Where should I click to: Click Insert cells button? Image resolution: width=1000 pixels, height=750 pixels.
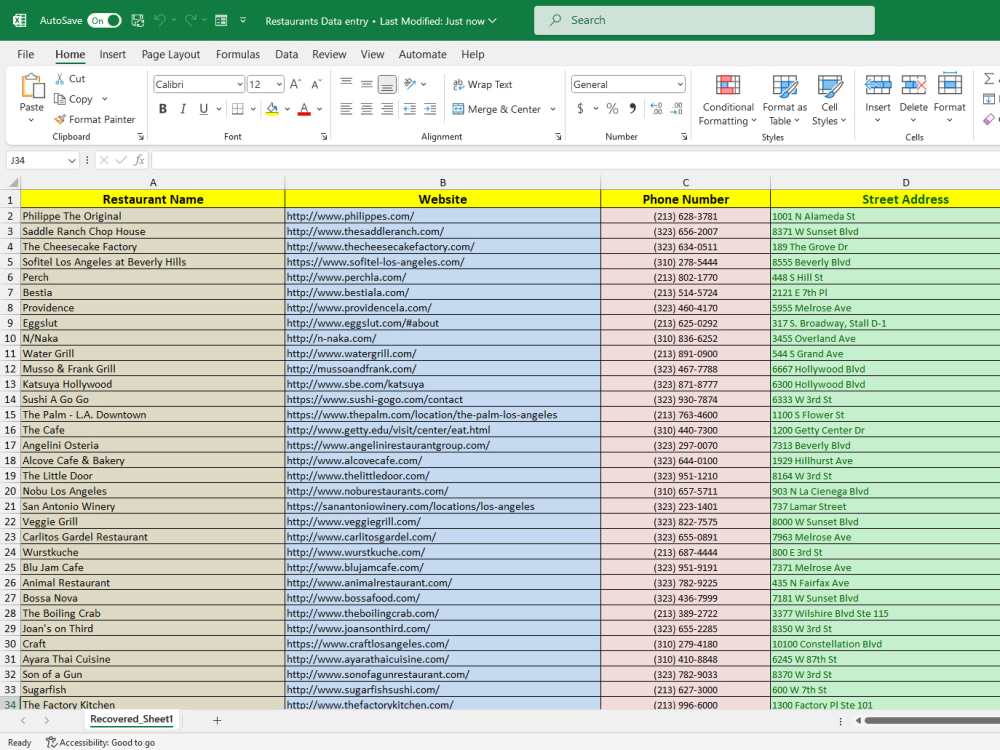[878, 99]
